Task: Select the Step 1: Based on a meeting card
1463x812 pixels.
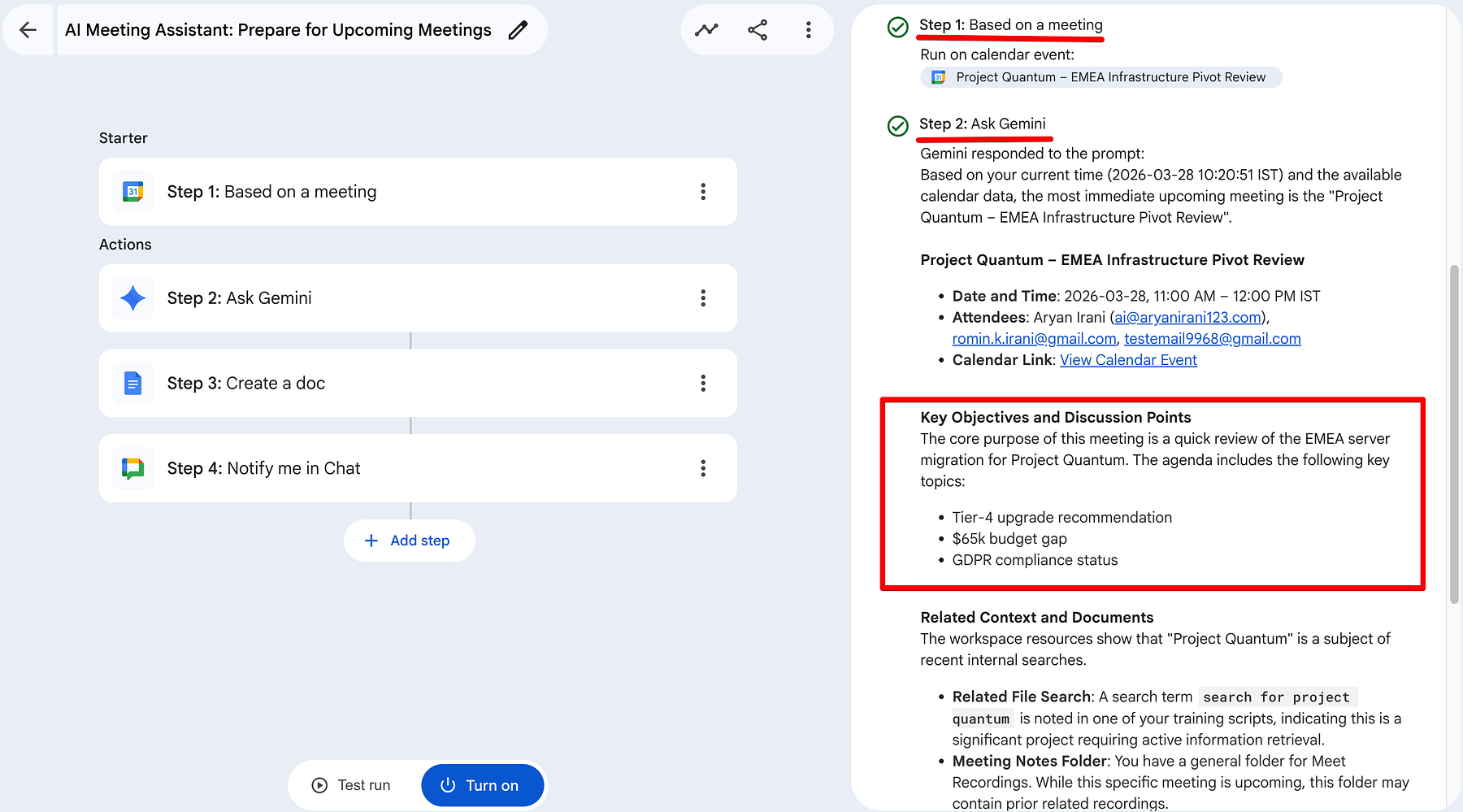Action: pyautogui.click(x=418, y=192)
